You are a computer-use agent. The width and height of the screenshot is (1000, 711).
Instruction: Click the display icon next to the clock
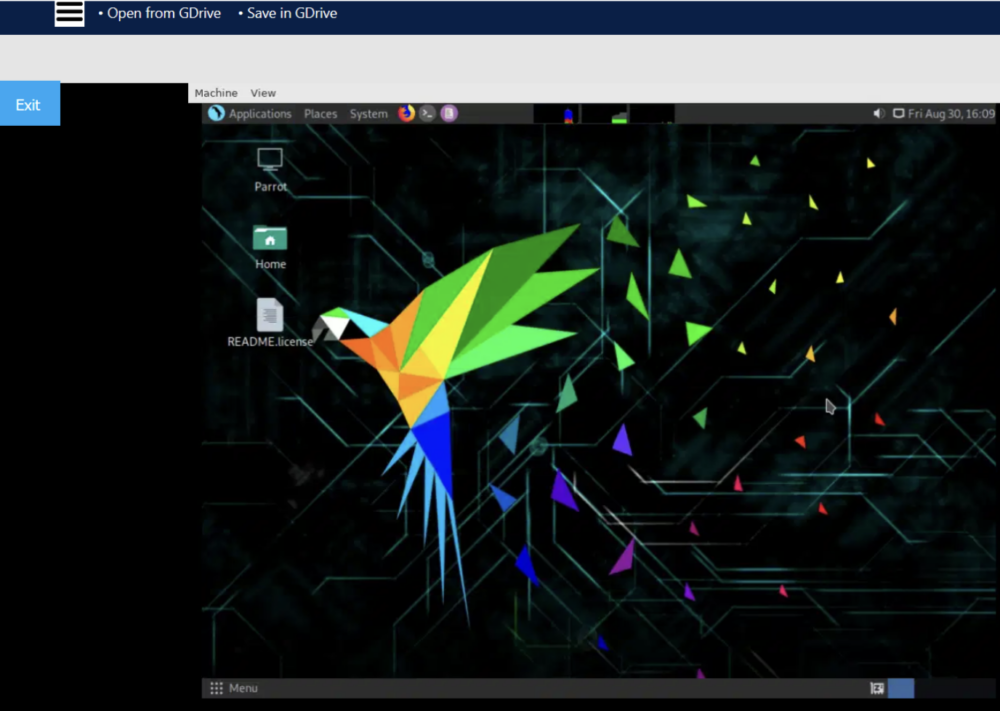898,114
